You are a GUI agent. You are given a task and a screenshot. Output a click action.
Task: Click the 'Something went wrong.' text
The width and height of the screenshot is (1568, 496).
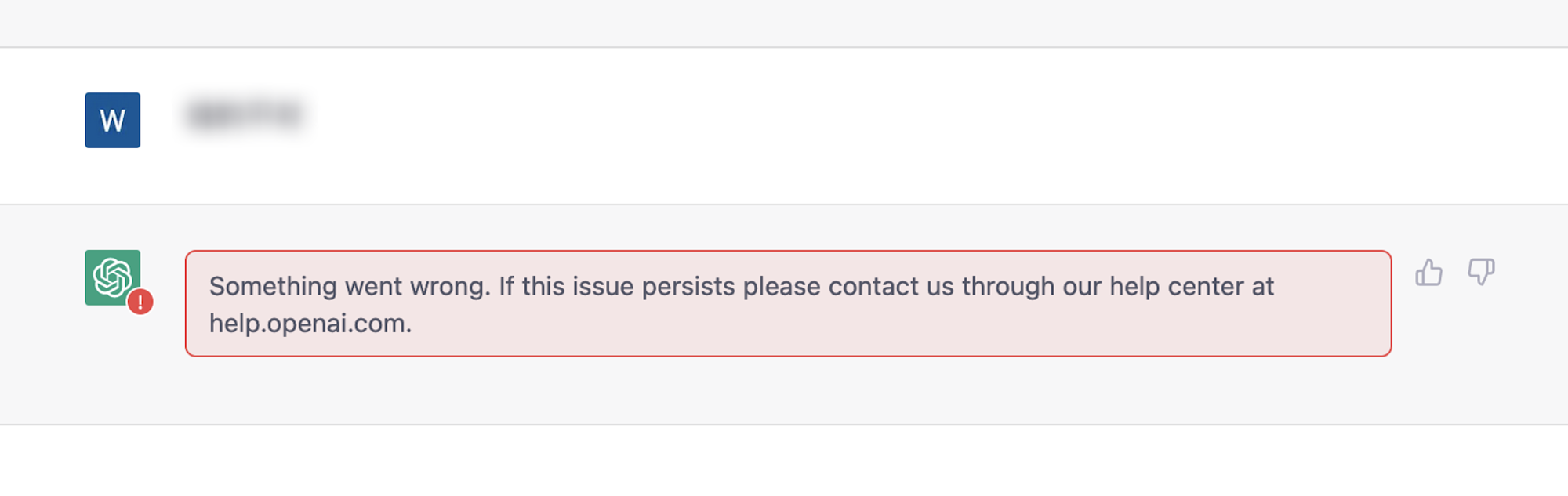(350, 286)
